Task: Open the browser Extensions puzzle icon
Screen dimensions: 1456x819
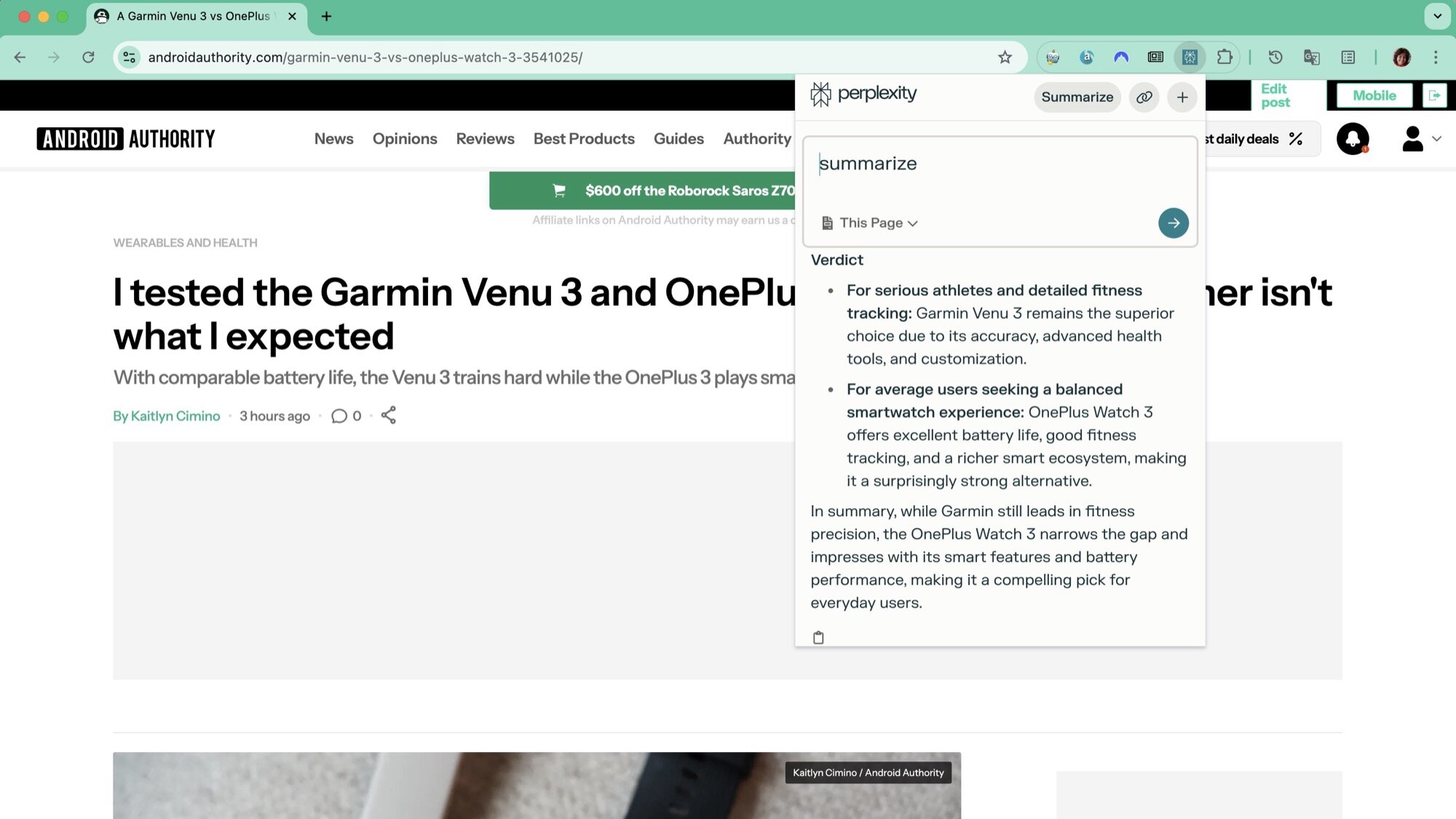Action: pos(1224,57)
